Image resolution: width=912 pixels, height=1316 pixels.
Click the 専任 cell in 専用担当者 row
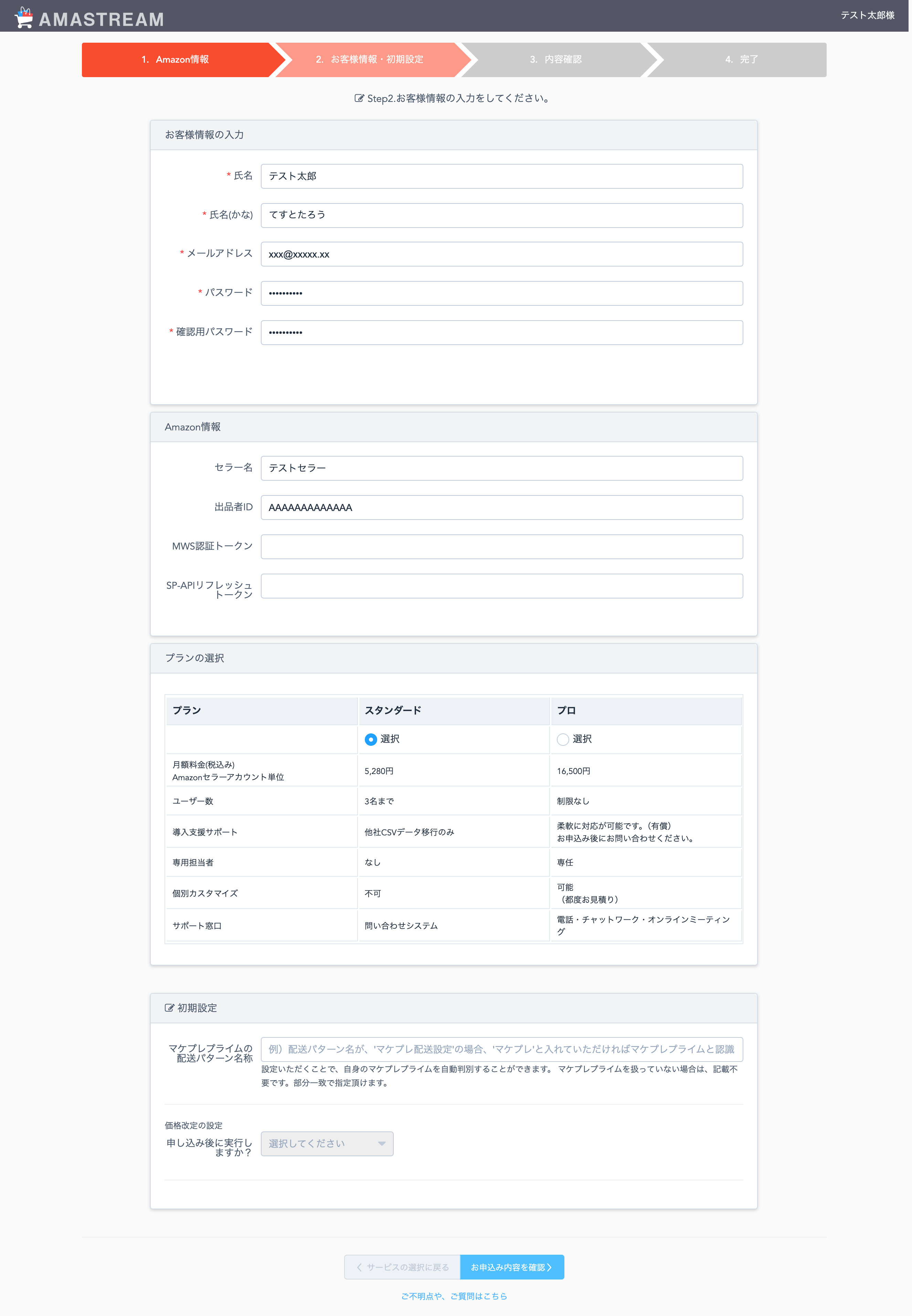pyautogui.click(x=646, y=862)
